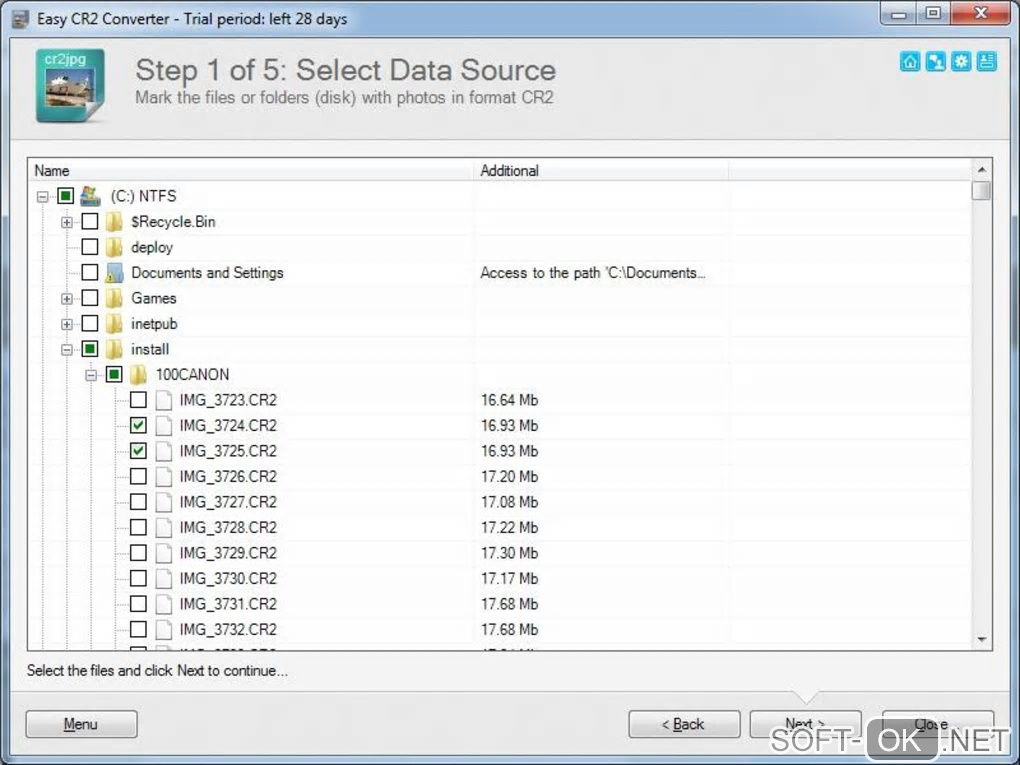The height and width of the screenshot is (765, 1020).
Task: Open settings via the gear icon
Action: click(x=961, y=62)
